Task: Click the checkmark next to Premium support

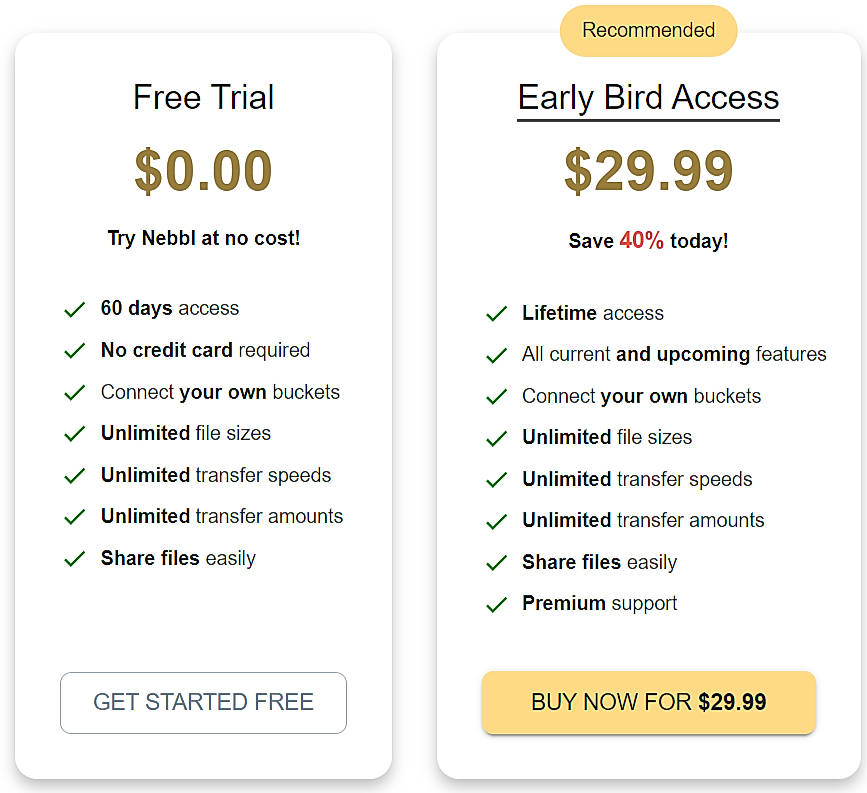Action: coord(497,603)
